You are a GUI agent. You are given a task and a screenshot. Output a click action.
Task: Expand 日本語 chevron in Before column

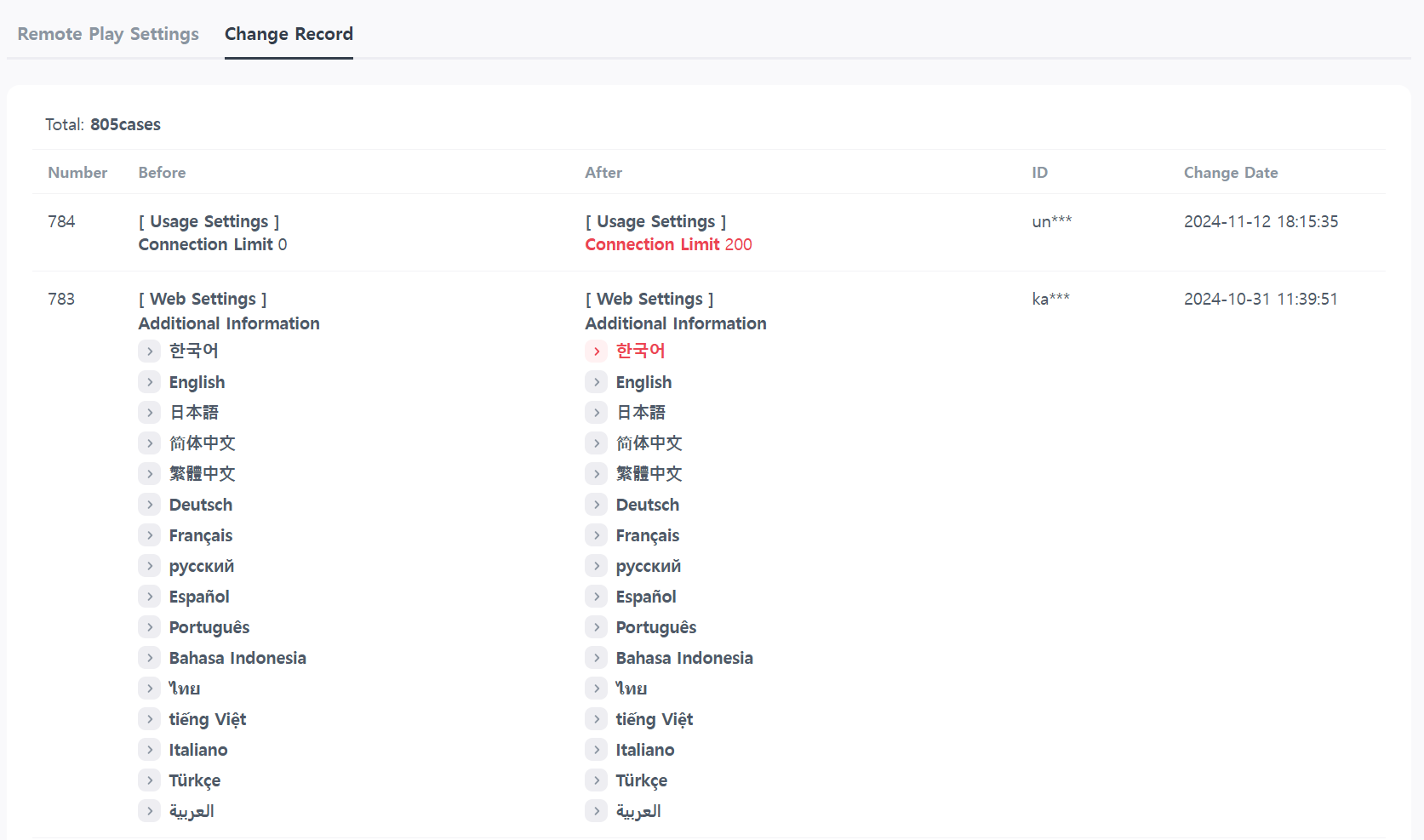point(150,413)
